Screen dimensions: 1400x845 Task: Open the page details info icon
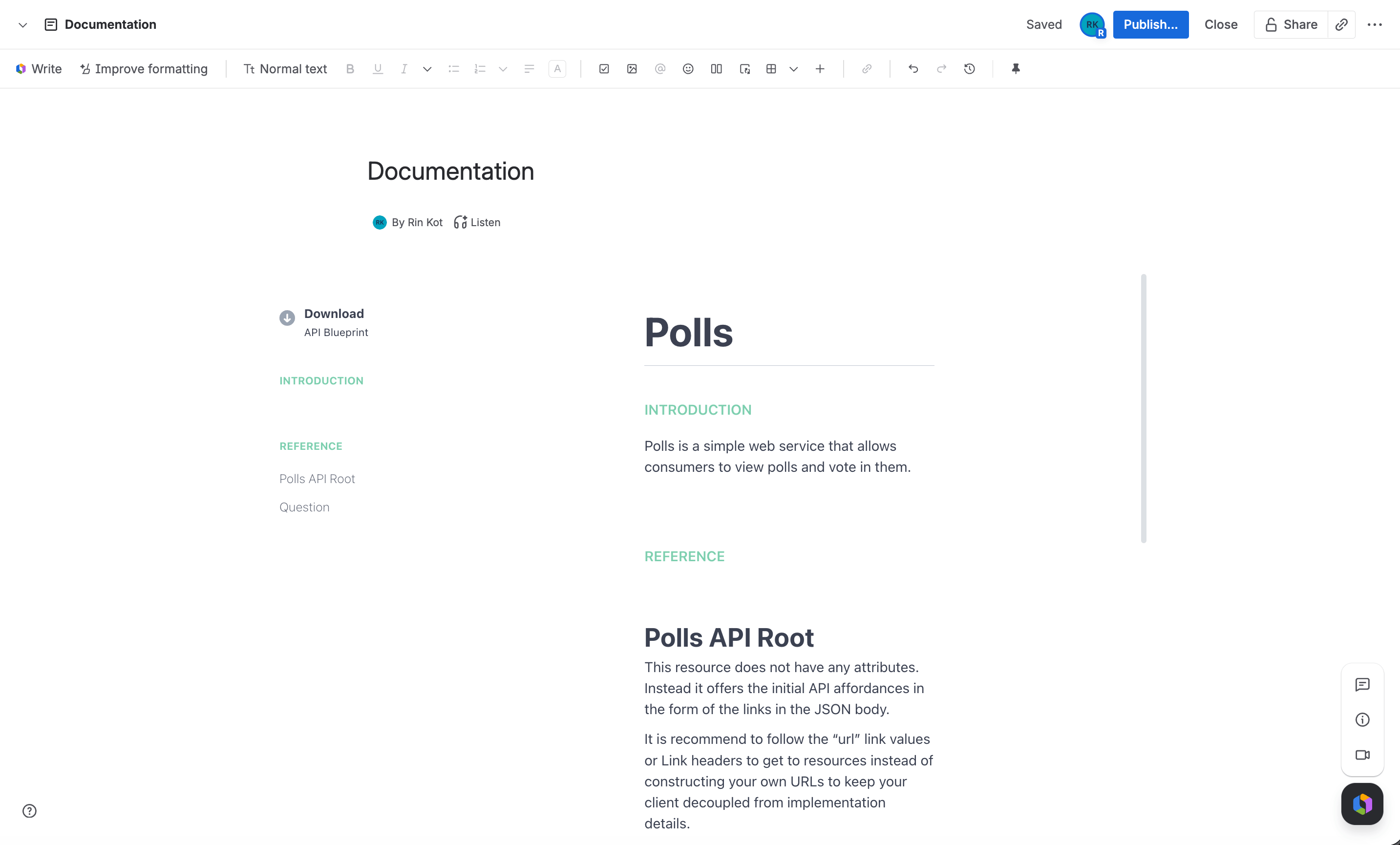point(1362,719)
